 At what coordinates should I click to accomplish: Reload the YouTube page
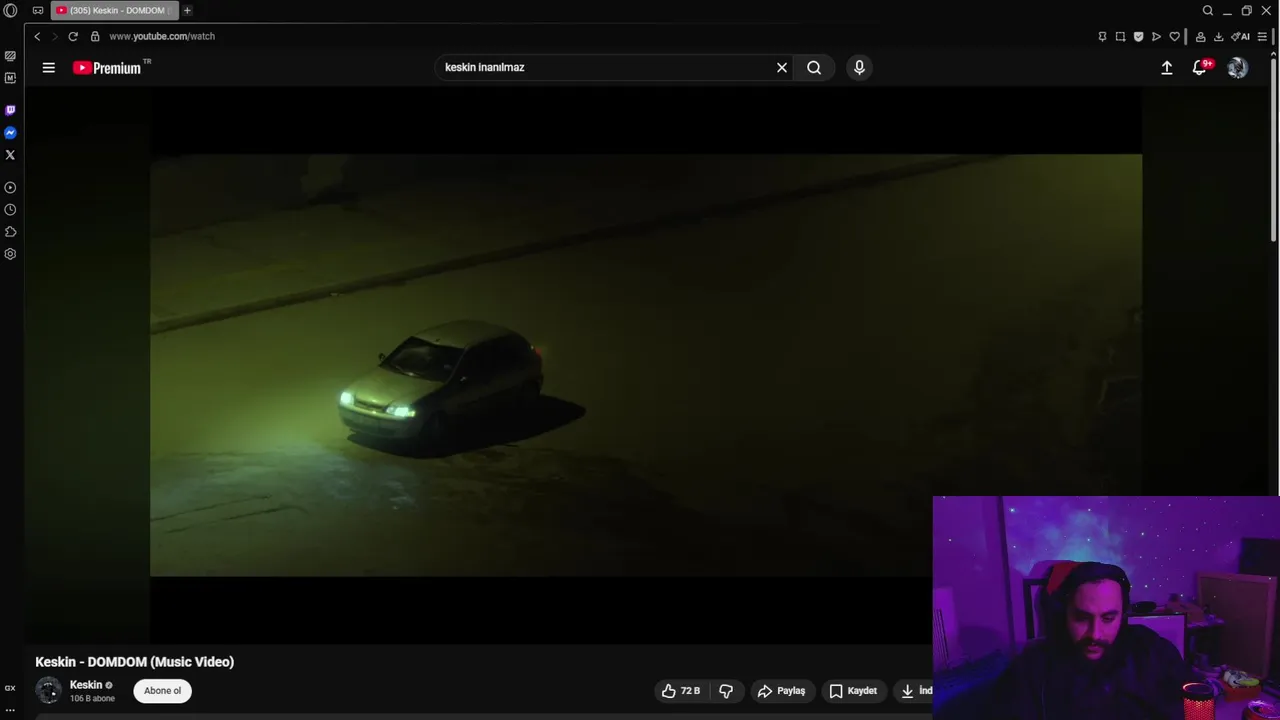pyautogui.click(x=73, y=36)
